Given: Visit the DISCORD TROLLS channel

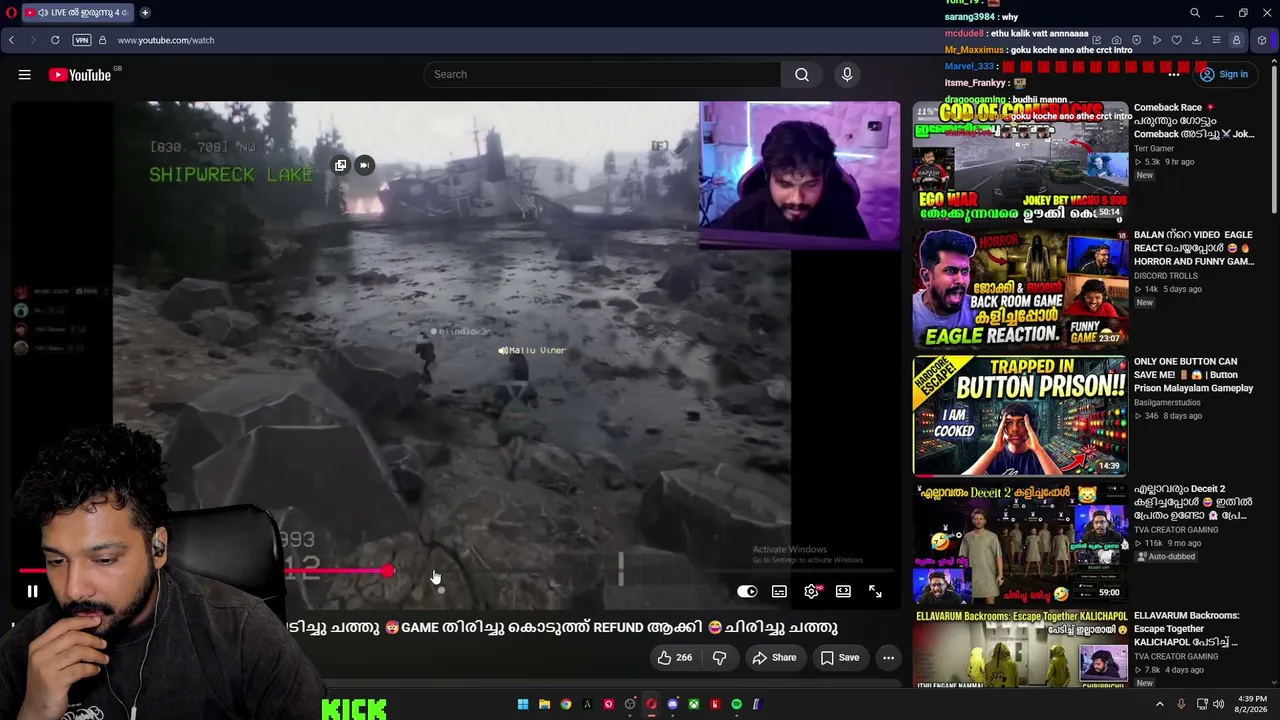Looking at the screenshot, I should [x=1166, y=276].
